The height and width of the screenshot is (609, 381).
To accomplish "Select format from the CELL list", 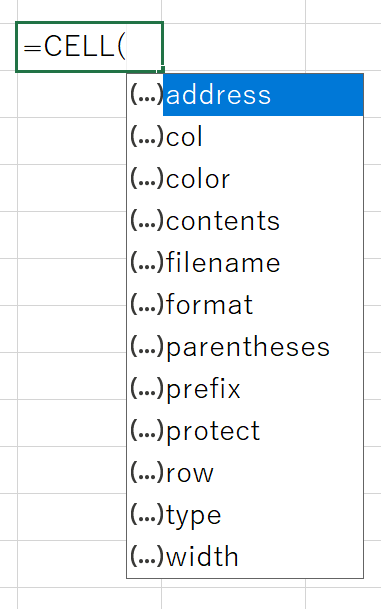I will [245, 305].
